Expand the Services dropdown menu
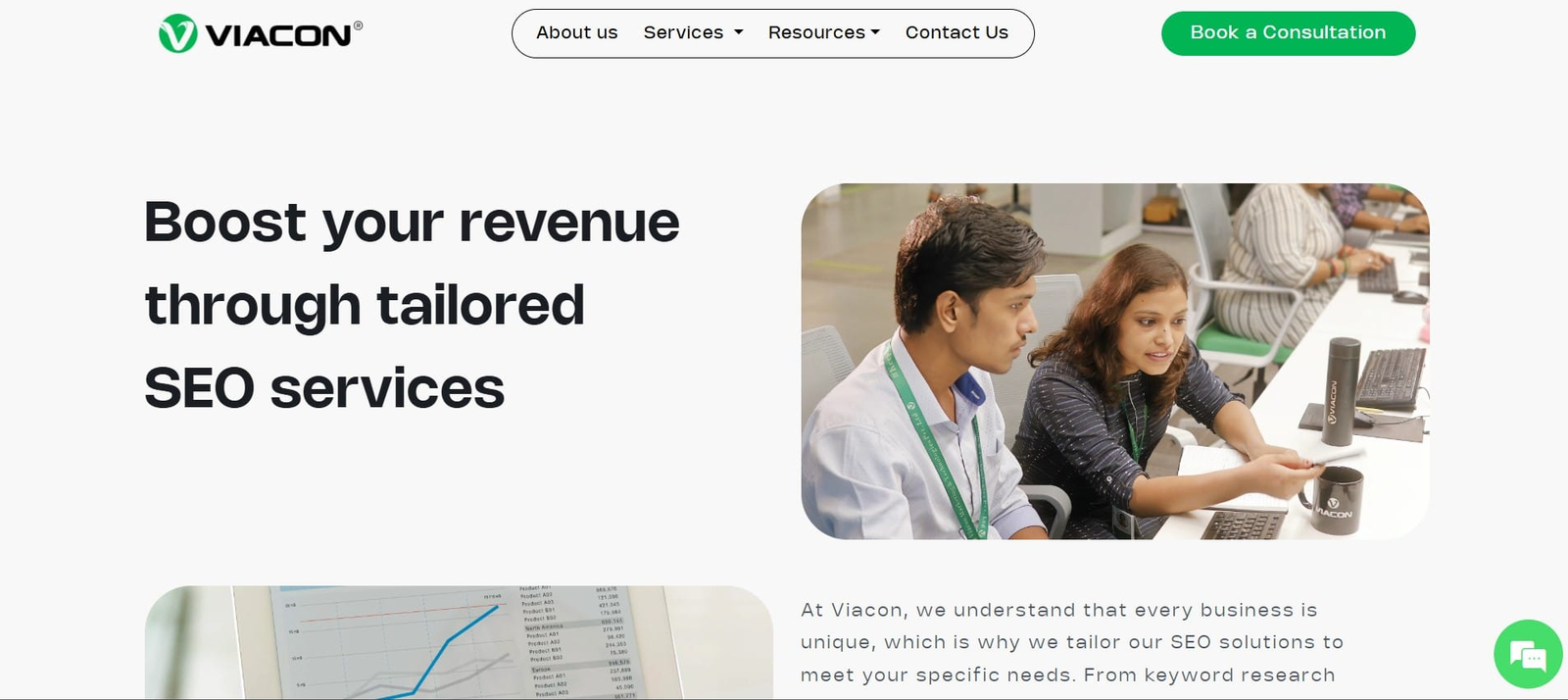This screenshot has width=1568, height=700. point(693,32)
